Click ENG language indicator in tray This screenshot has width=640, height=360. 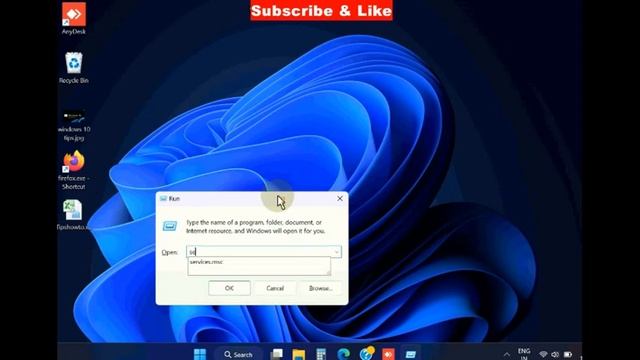524,353
